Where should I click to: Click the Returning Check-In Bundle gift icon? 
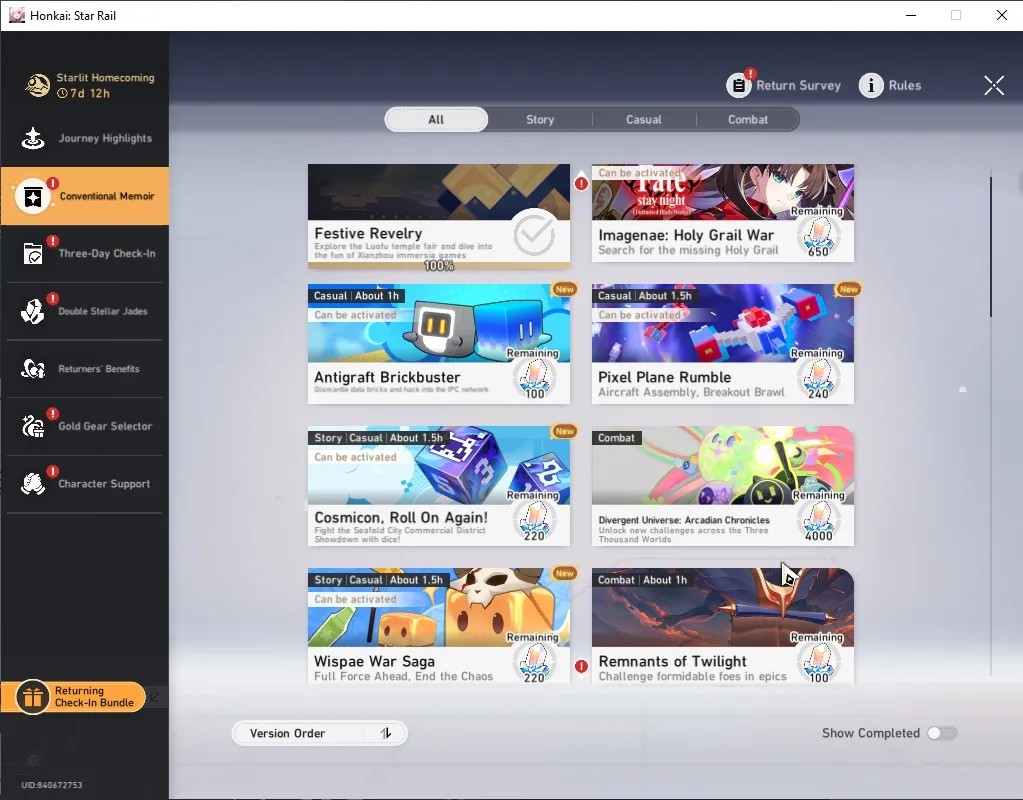(32, 697)
